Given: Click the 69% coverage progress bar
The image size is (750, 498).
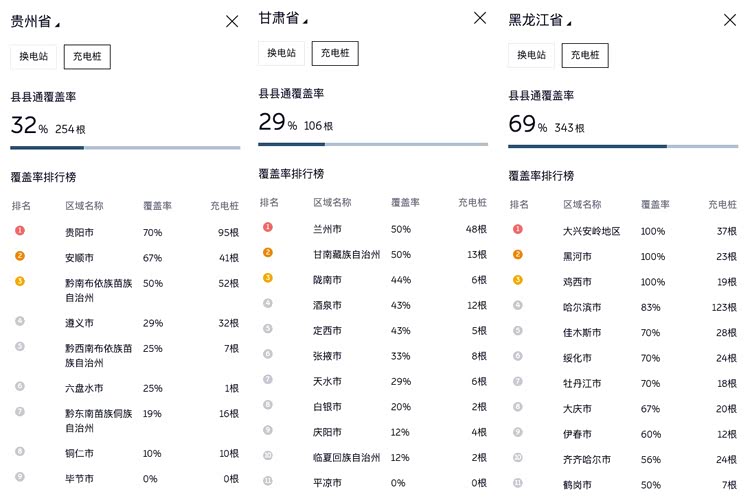Looking at the screenshot, I should [x=623, y=146].
